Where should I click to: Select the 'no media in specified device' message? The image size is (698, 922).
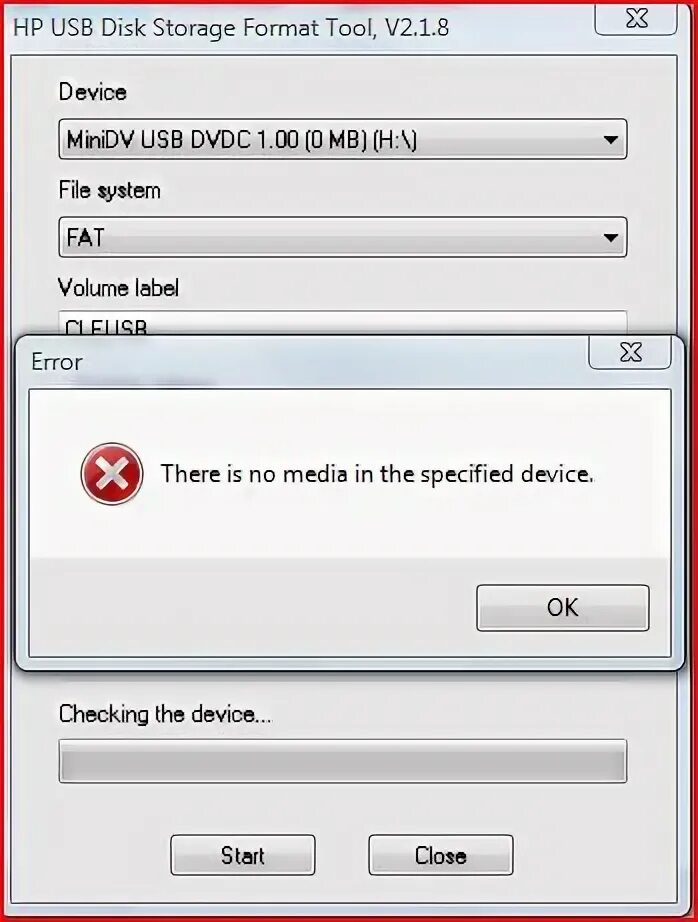coord(377,473)
